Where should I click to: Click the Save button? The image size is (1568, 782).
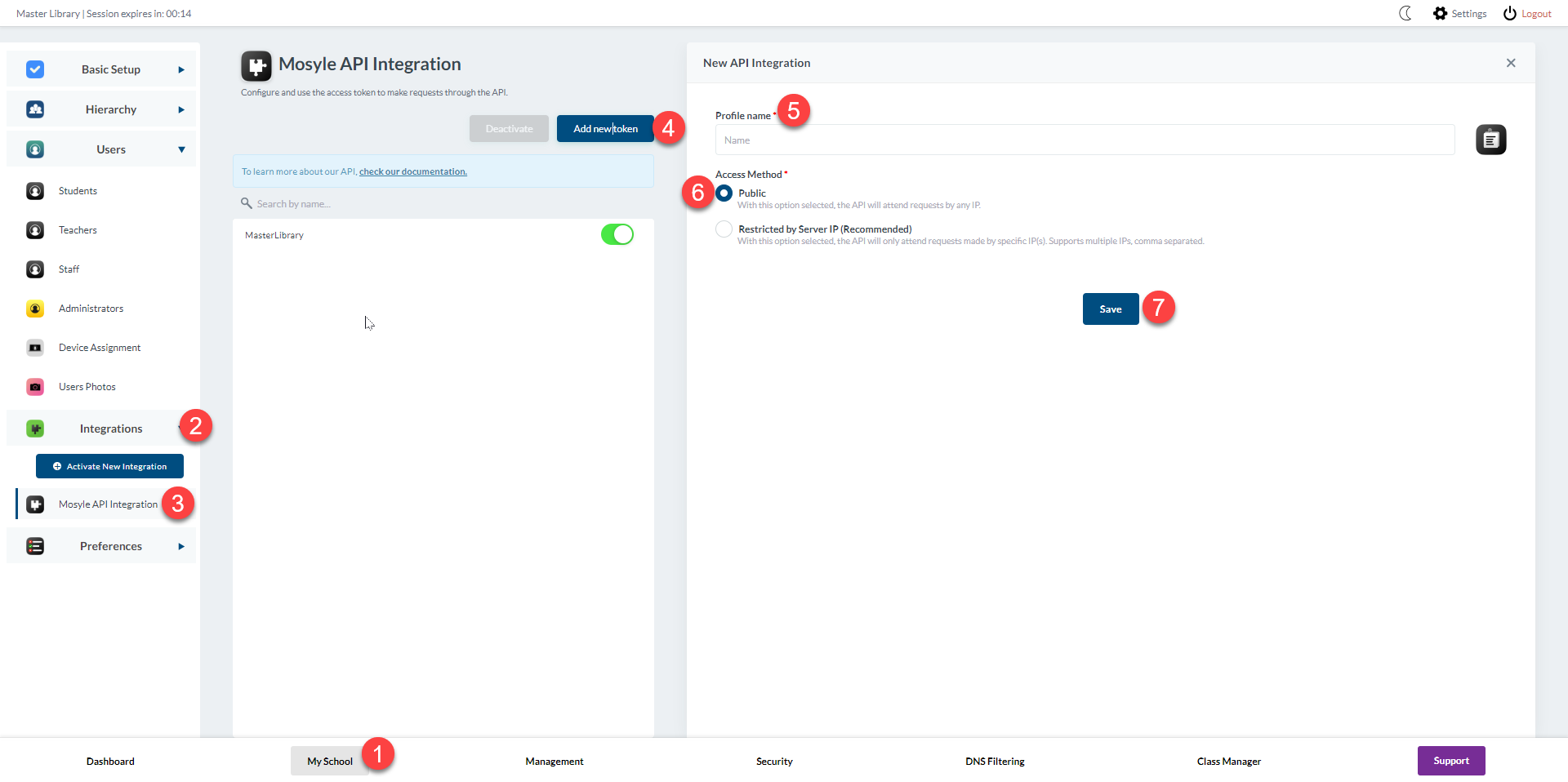1111,309
